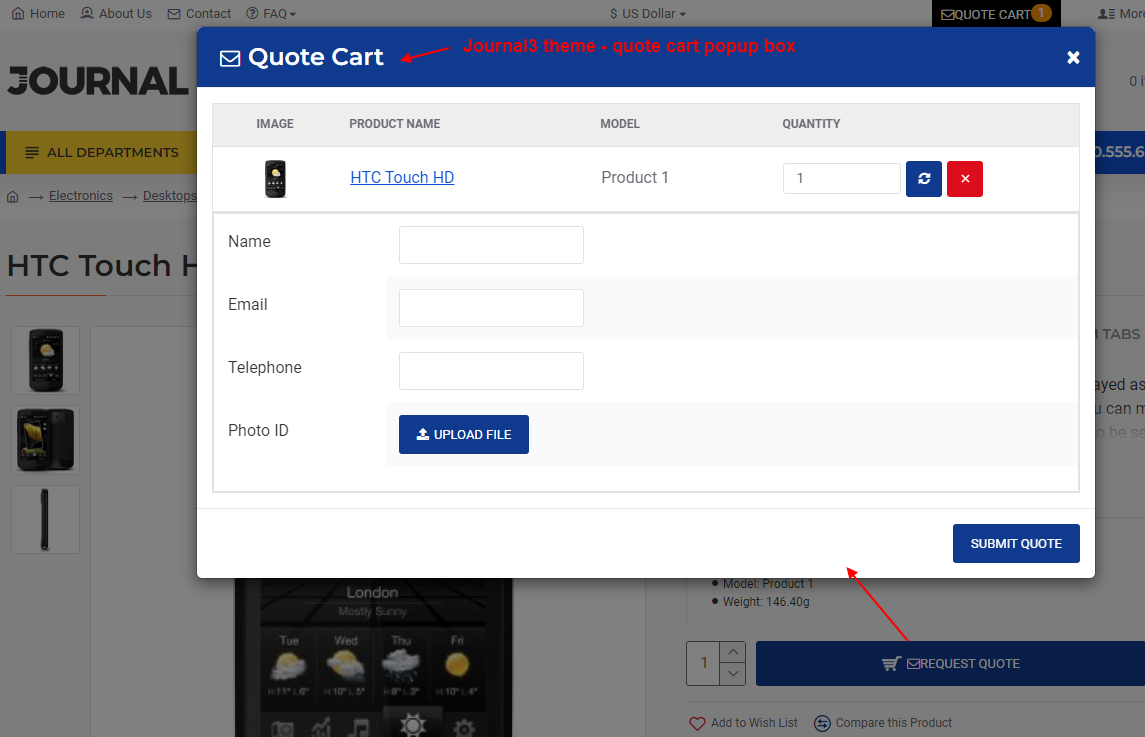
Task: Go to Home in top menu
Action: (x=39, y=14)
